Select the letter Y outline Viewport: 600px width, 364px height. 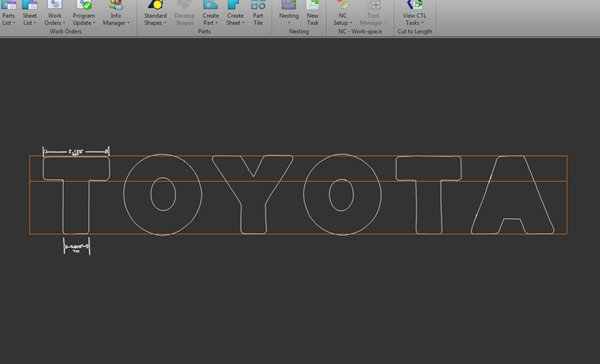(x=253, y=194)
